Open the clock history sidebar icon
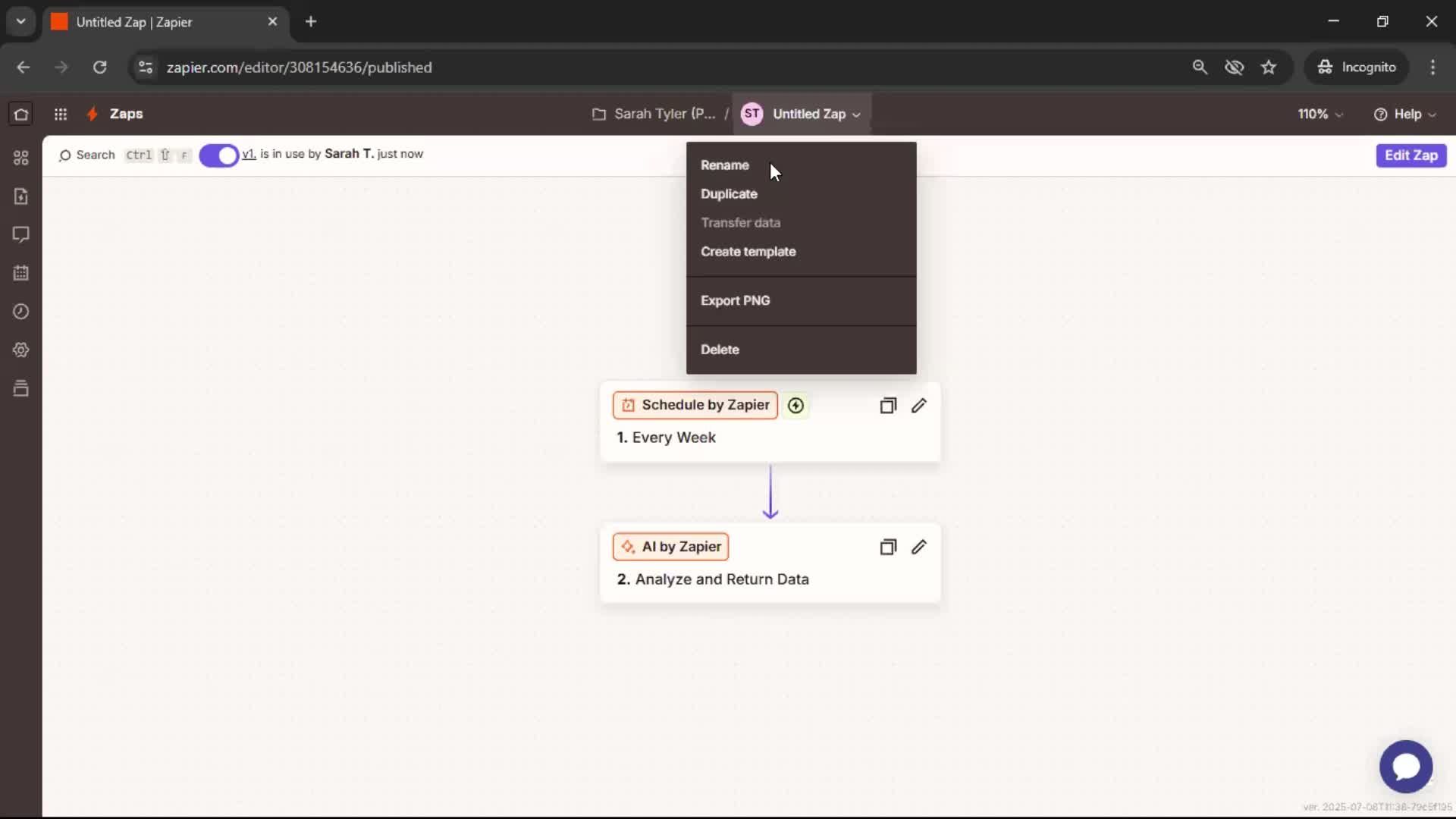Screen dimensions: 1456x819 click(21, 312)
